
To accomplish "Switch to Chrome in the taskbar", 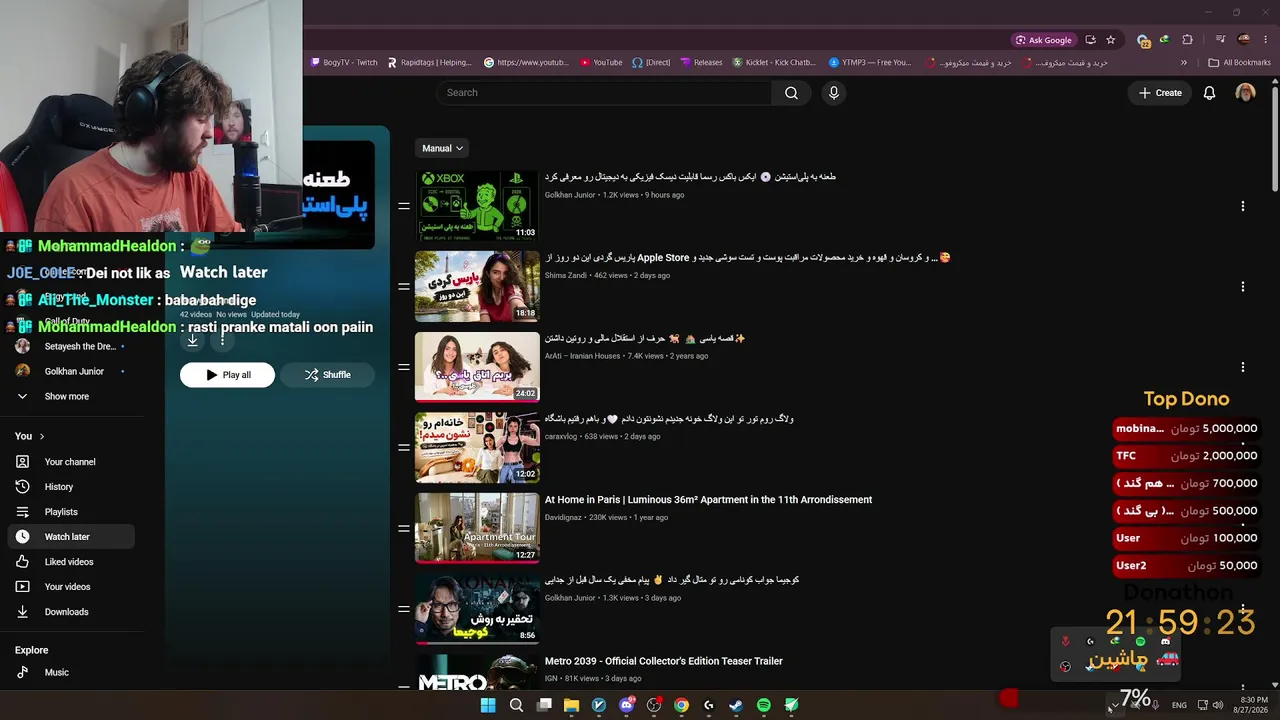I will [681, 705].
